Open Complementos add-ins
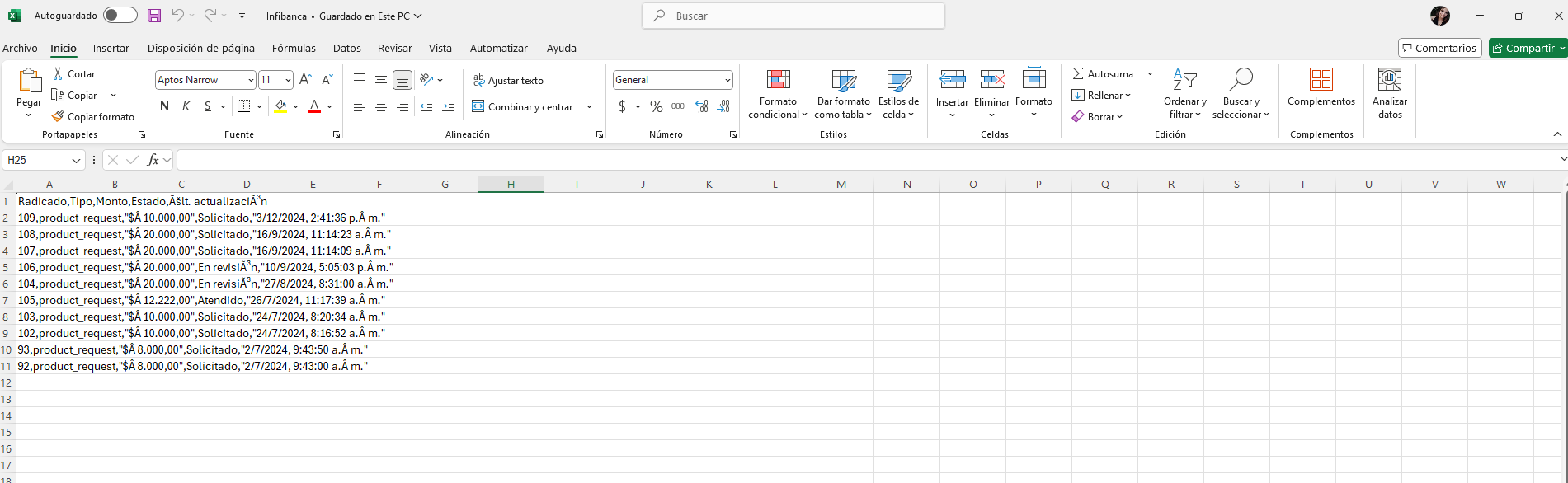The image size is (1568, 483). coord(1321,87)
